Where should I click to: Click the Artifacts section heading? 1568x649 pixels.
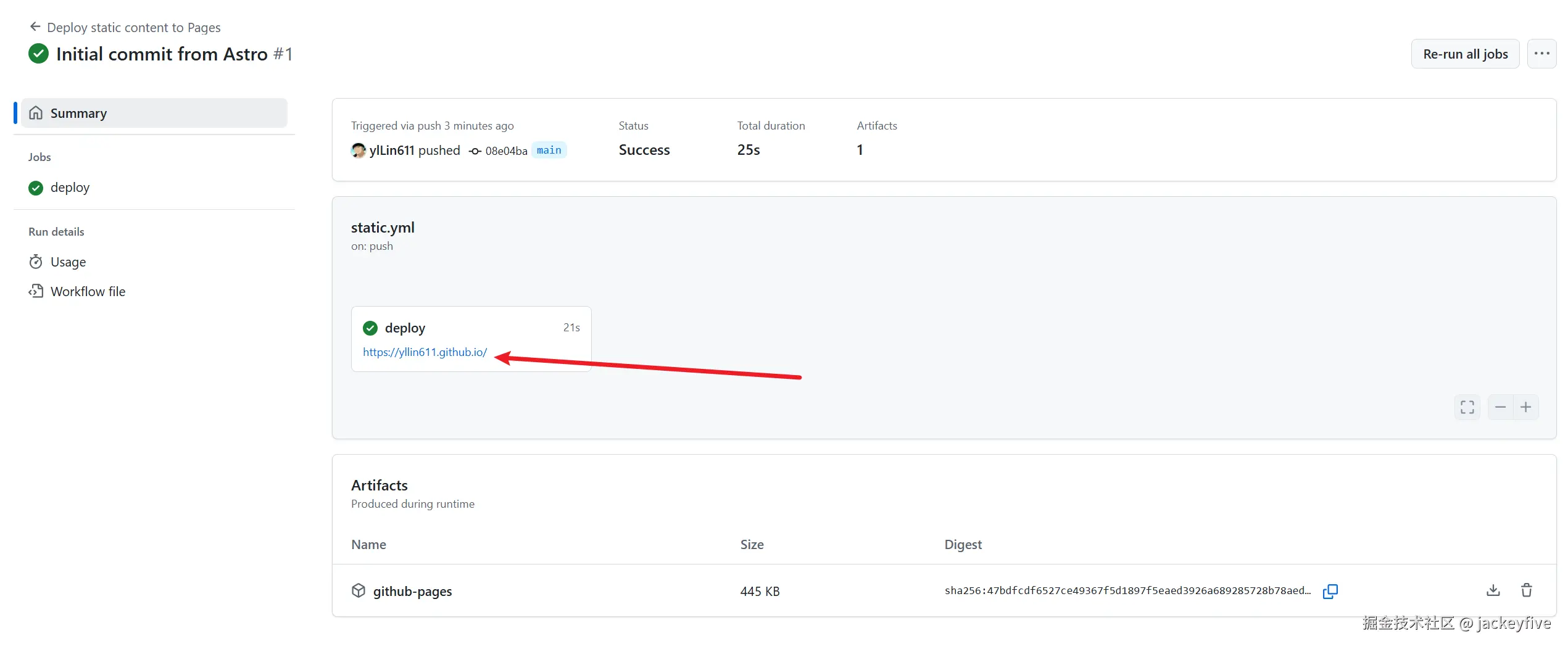click(x=380, y=485)
